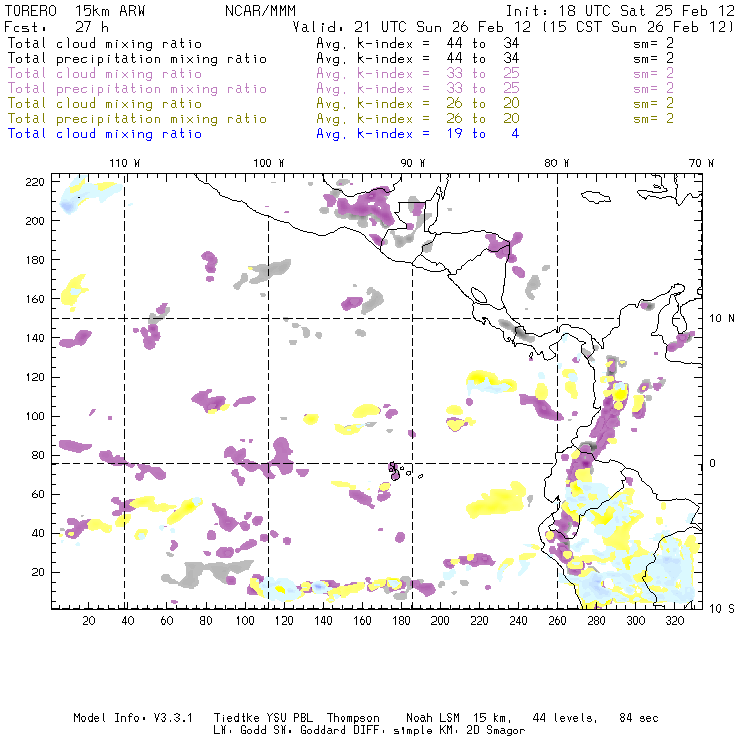Select the olive 'Total cloud mixing ratio' legend label

105,104
